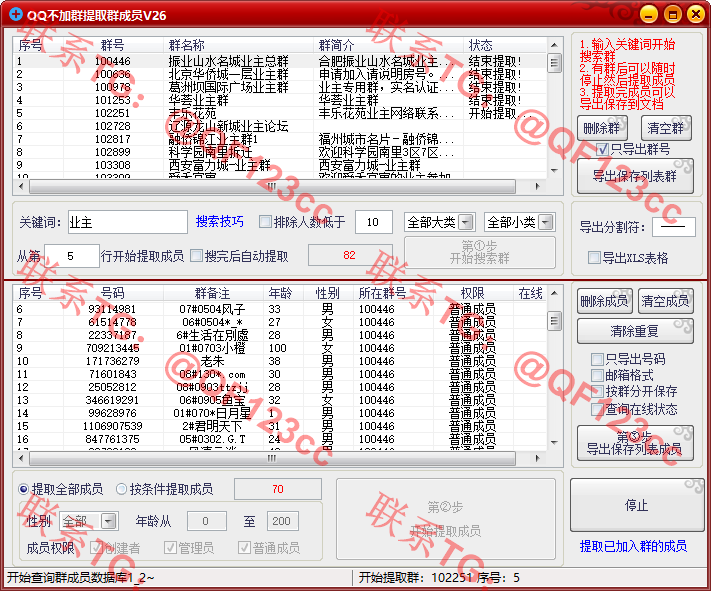Image resolution: width=711 pixels, height=591 pixels.
Task: Select group row 丰乐花苑
Action: tap(280, 113)
